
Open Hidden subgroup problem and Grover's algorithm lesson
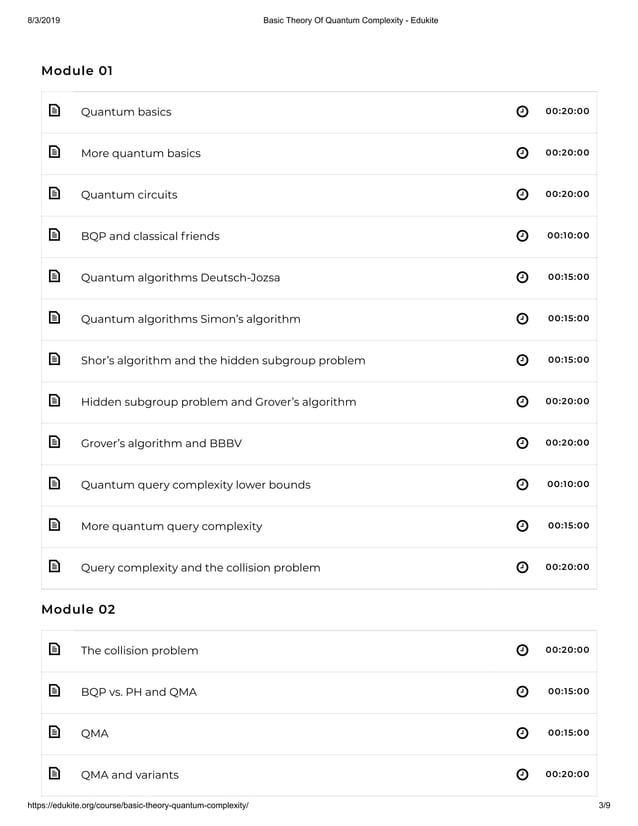coord(218,402)
